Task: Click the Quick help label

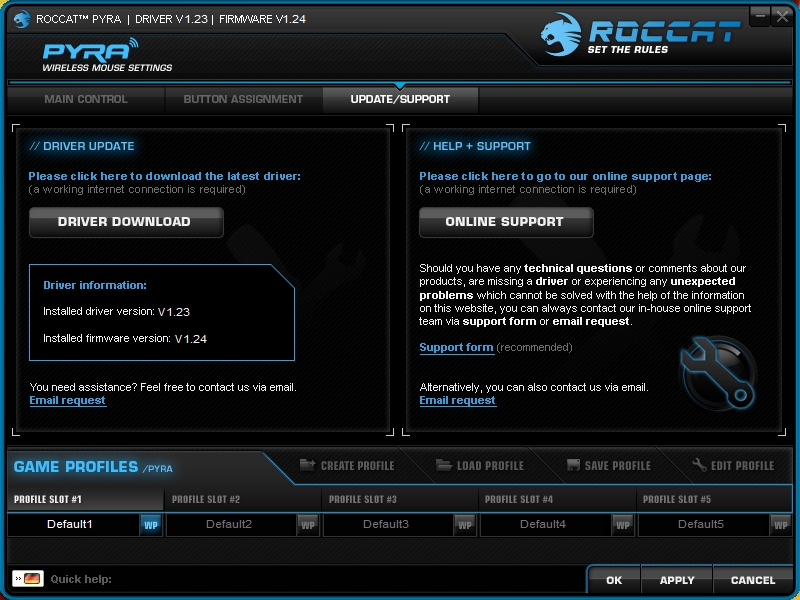Action: (x=81, y=579)
